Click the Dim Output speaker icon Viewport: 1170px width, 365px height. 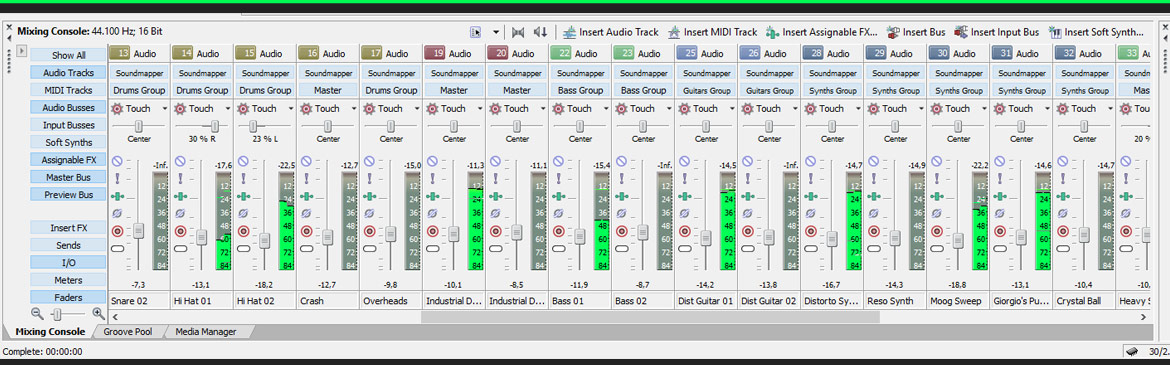541,32
